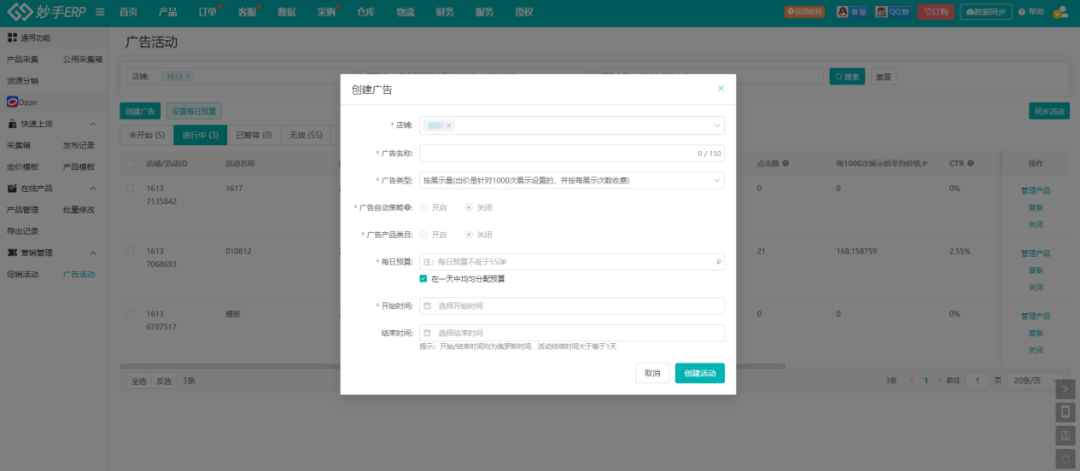
Task: Open the user avatar in the header
Action: [x=1060, y=12]
